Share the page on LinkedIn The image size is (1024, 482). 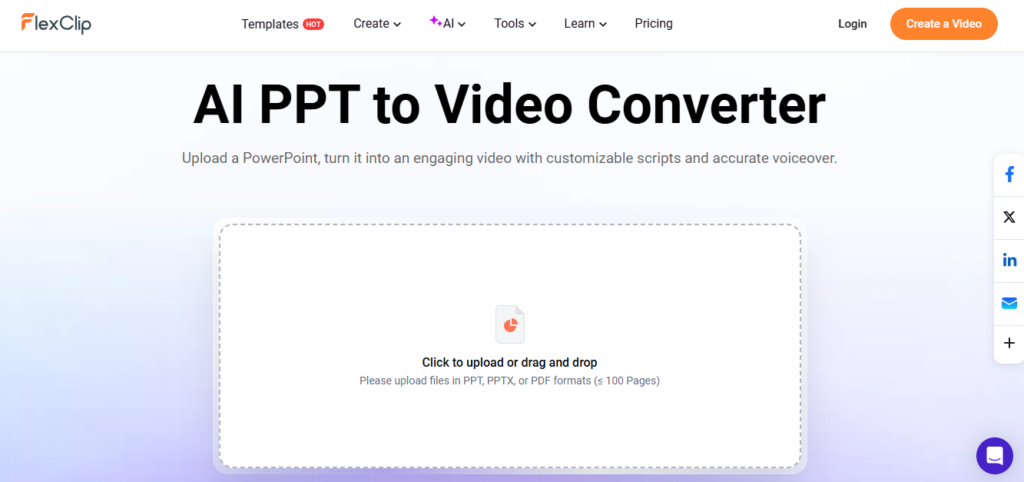1009,260
